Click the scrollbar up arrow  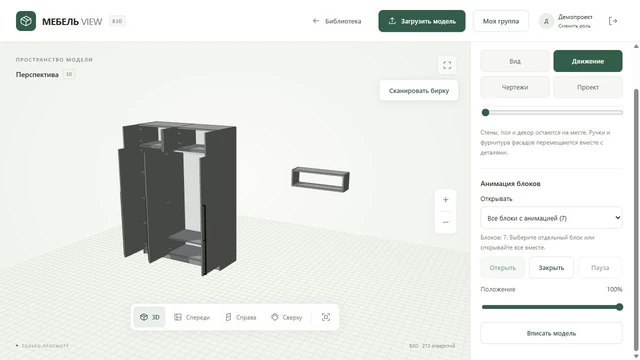(636, 46)
